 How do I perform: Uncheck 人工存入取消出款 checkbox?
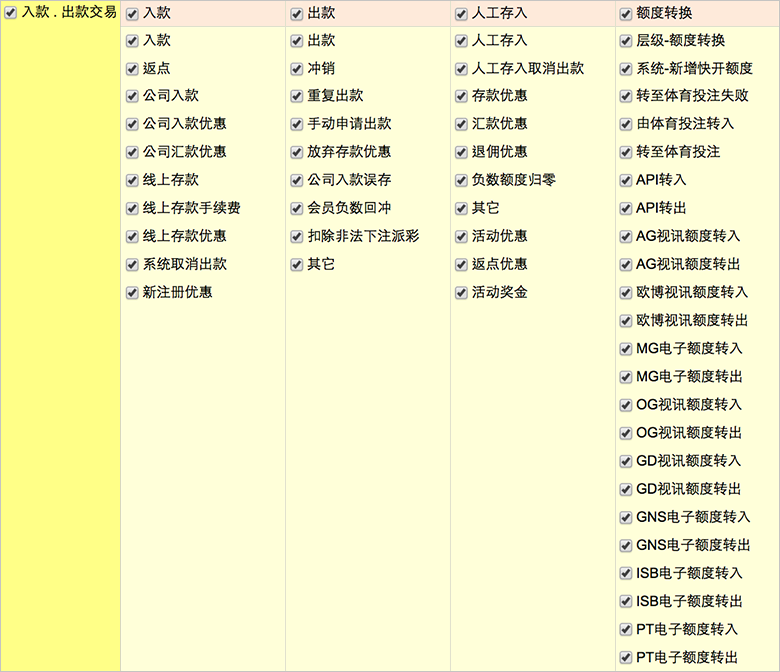(461, 69)
